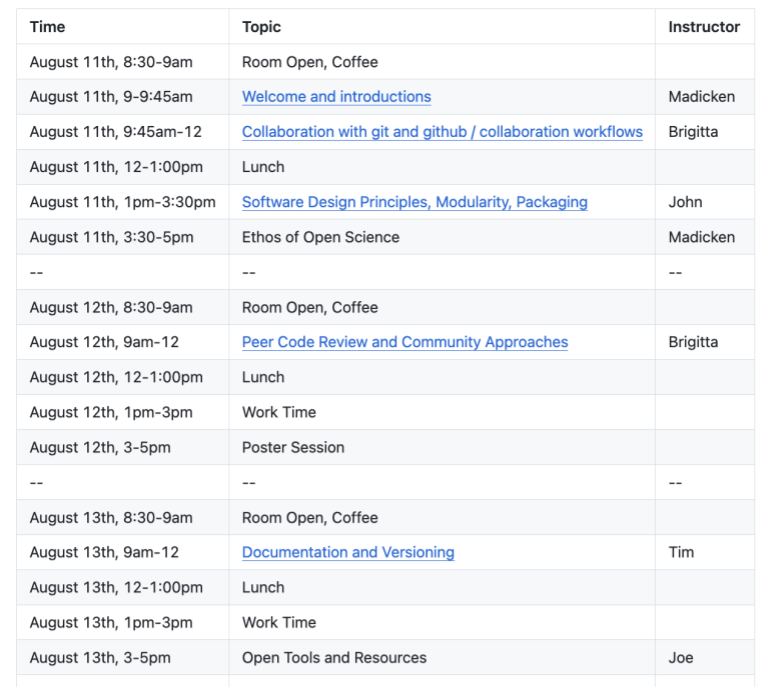The height and width of the screenshot is (693, 773).
Task: Click instructor name Joe
Action: (681, 658)
